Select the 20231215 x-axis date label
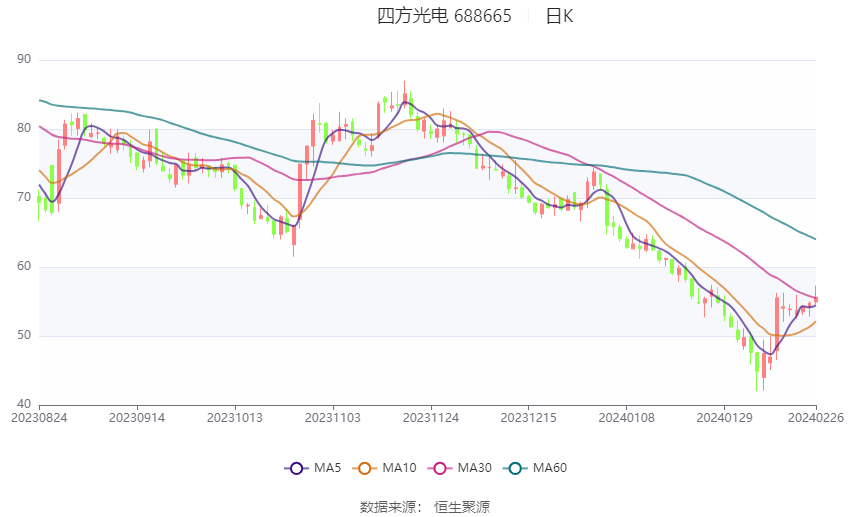The height and width of the screenshot is (517, 850). point(529,418)
